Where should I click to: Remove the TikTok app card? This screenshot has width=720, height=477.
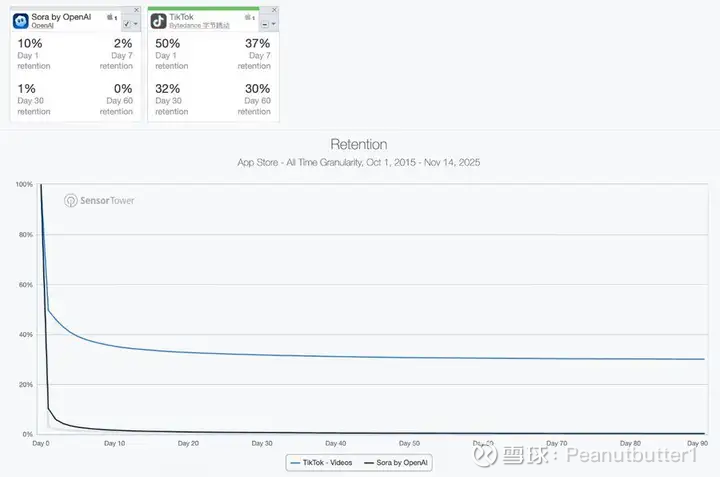(x=274, y=9)
